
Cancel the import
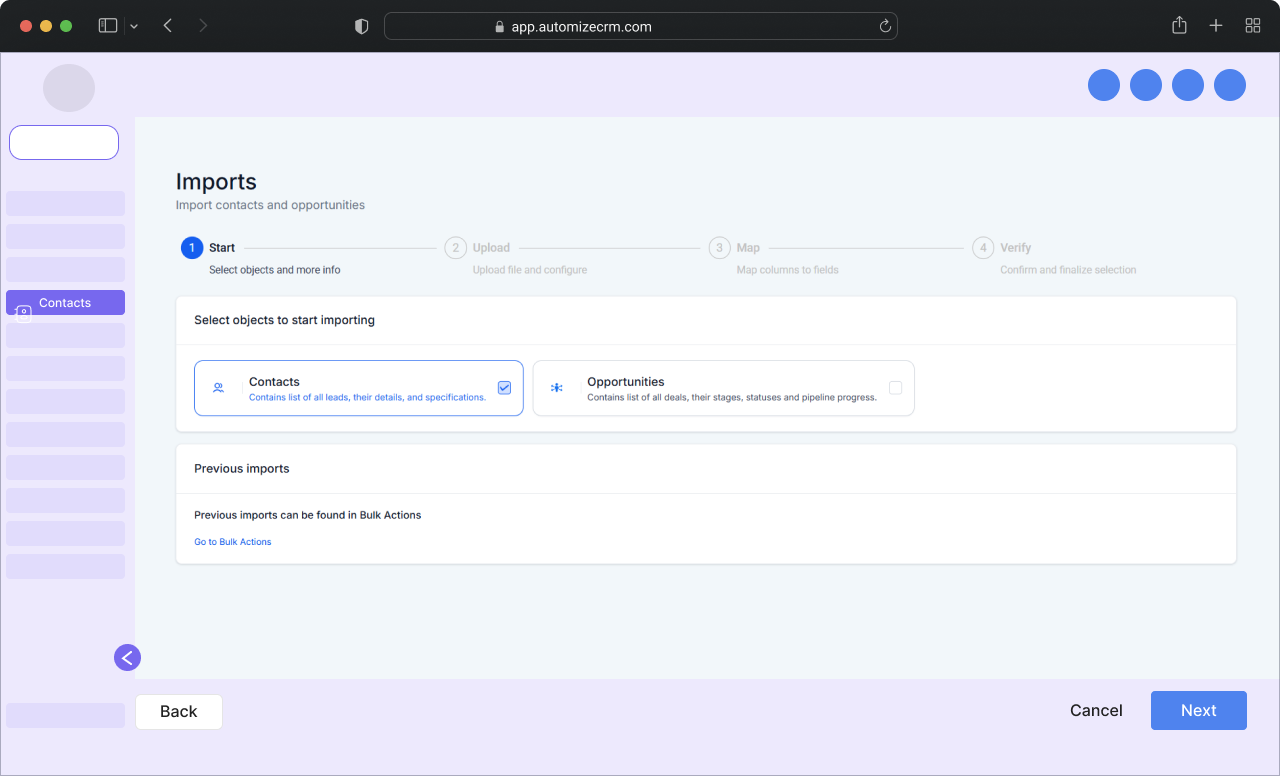1096,711
